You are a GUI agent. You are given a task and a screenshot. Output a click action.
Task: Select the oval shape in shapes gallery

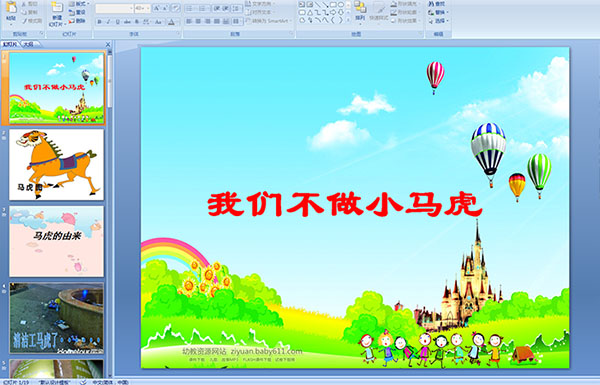coord(341,5)
